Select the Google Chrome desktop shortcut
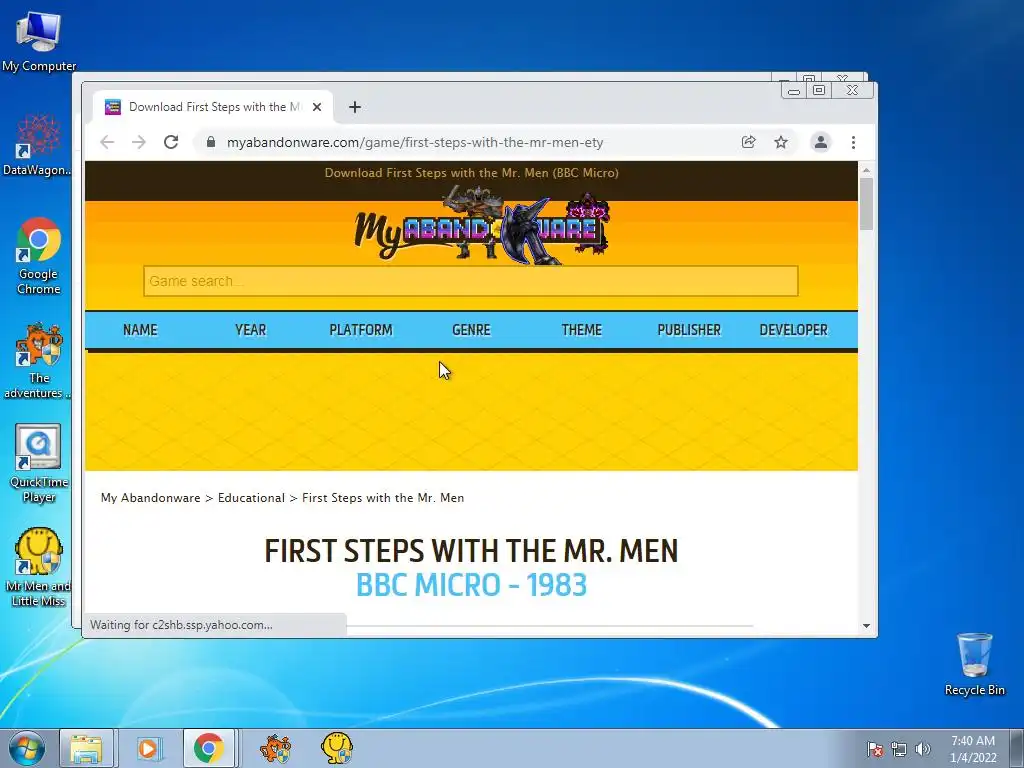 point(39,256)
